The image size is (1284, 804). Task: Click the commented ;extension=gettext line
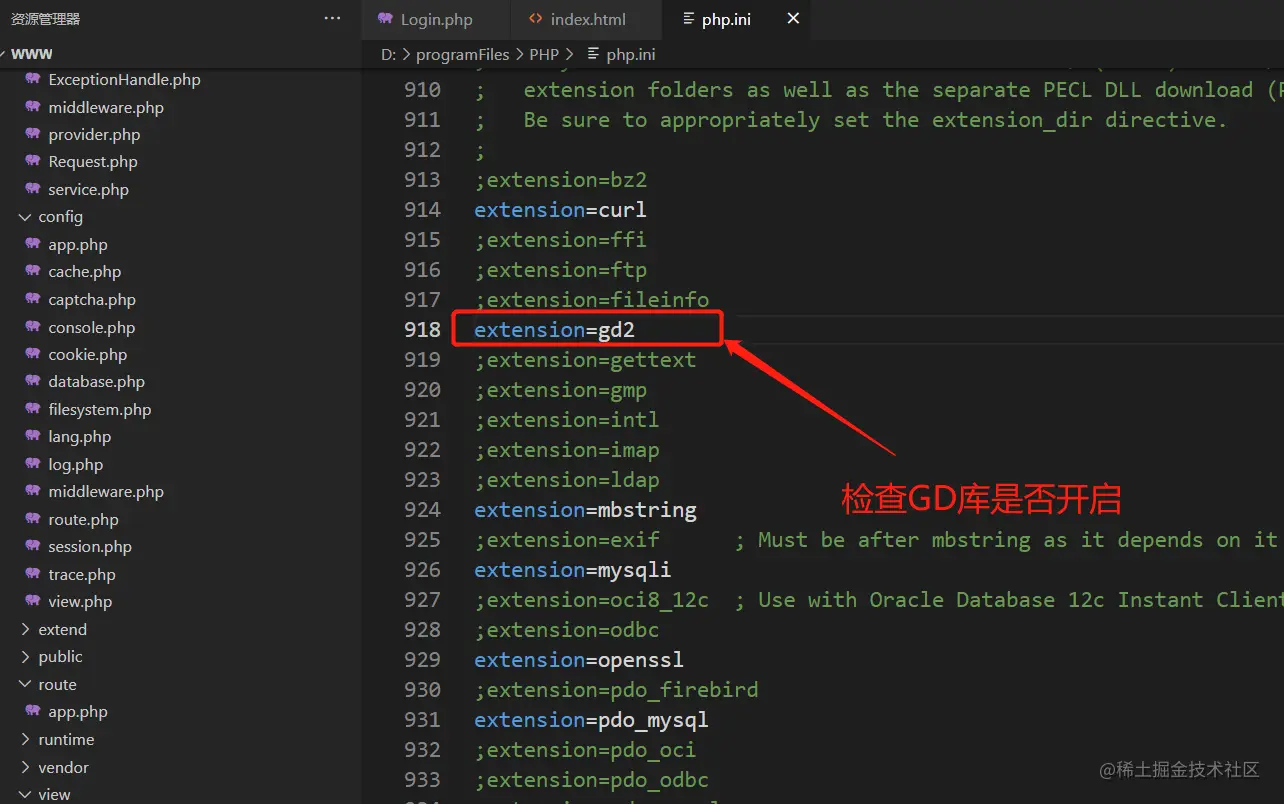[585, 359]
